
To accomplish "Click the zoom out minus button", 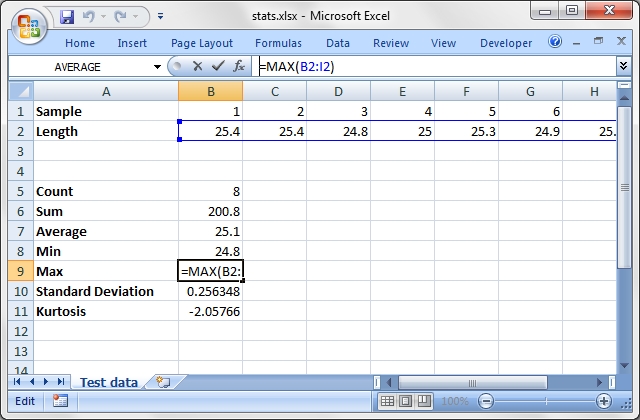I will (x=486, y=401).
